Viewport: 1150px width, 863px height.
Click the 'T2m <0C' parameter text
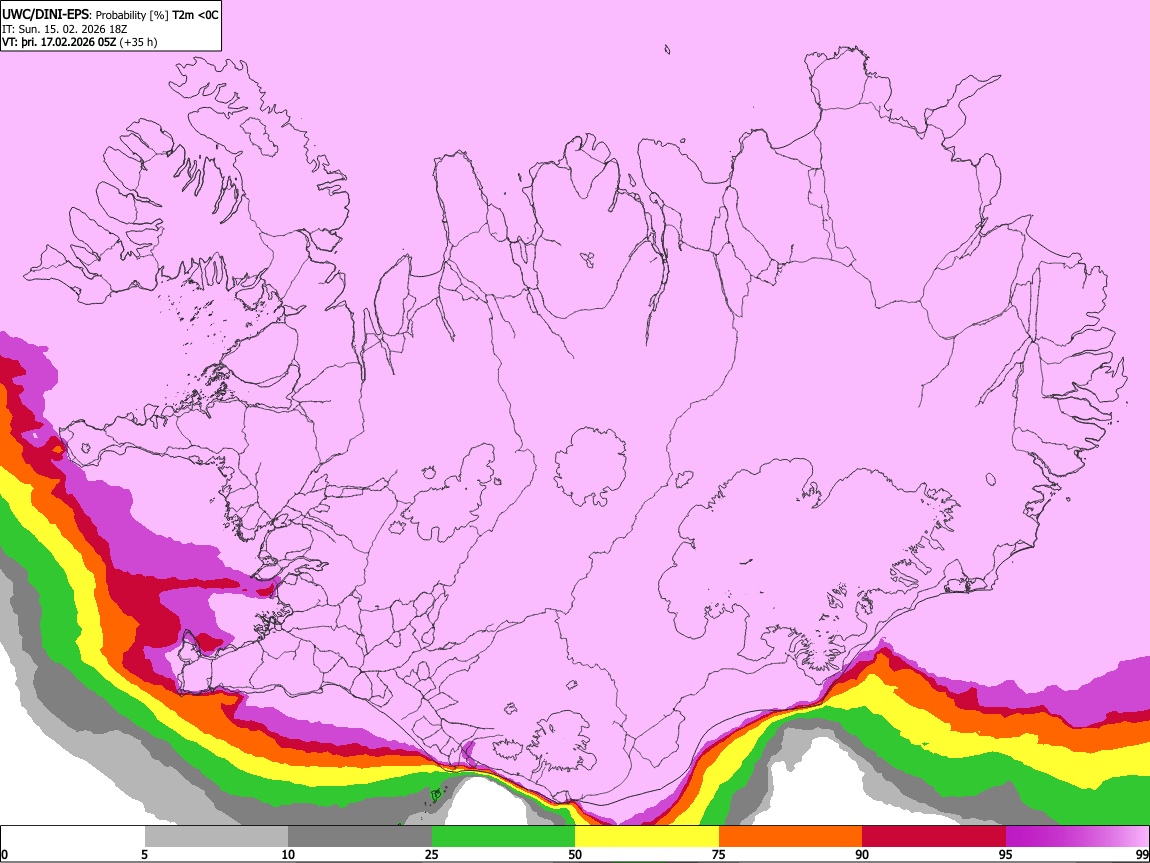click(195, 15)
